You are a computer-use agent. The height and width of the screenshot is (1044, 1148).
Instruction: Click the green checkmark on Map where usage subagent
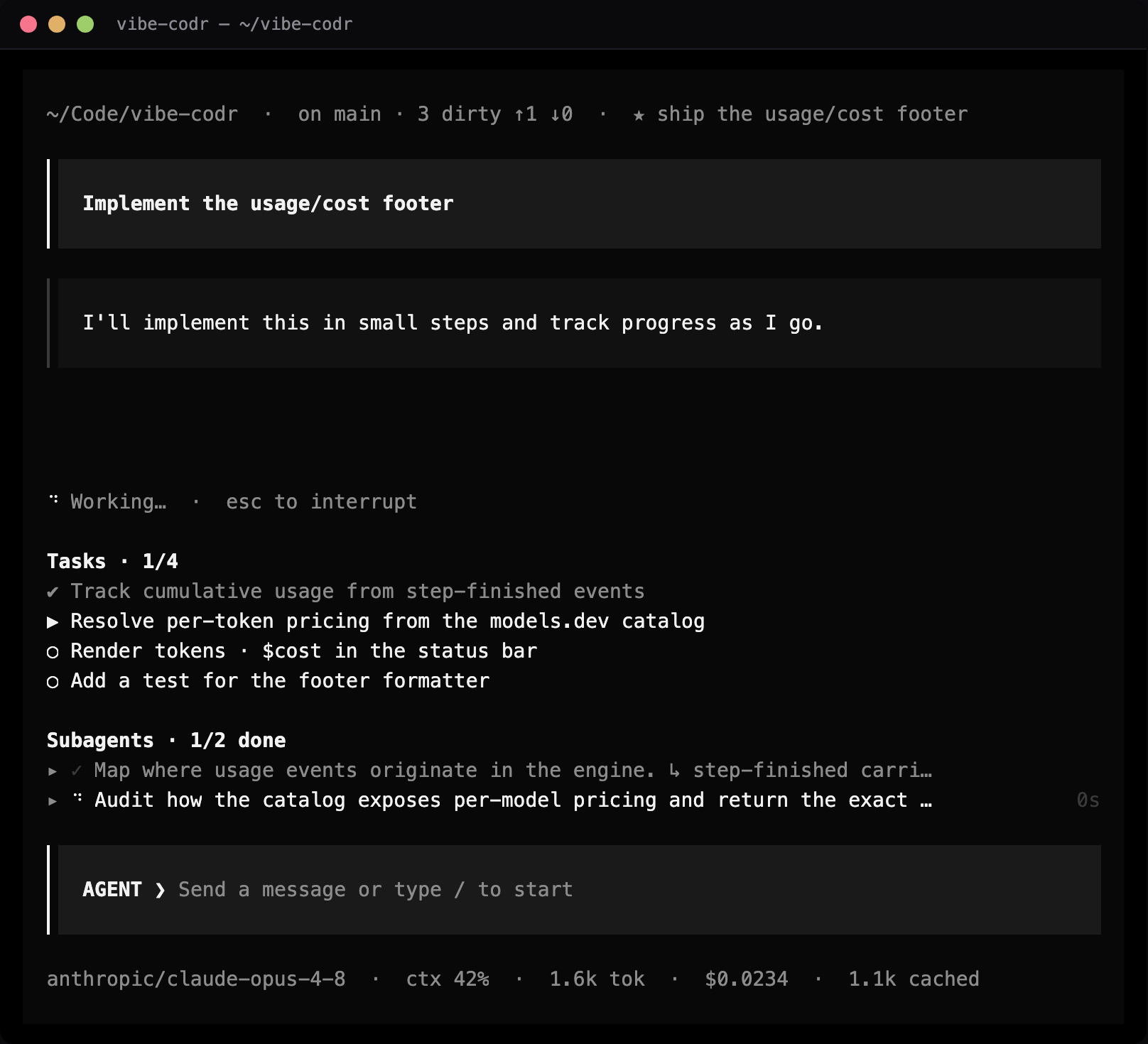(x=77, y=771)
